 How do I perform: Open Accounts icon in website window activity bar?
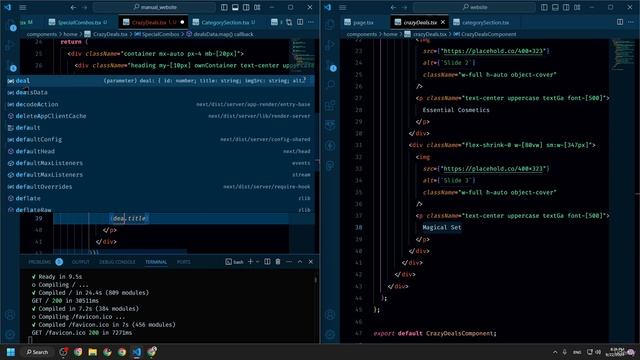330,315
